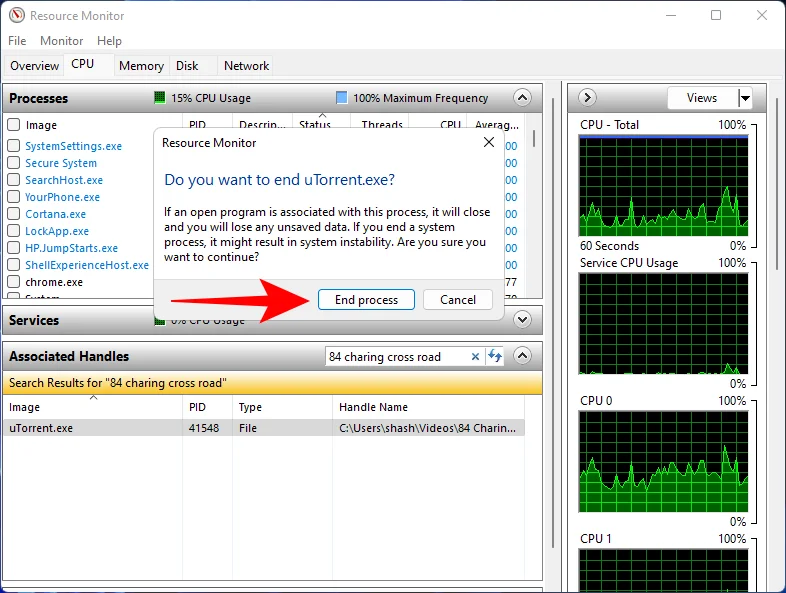Expand the Services section chevron
Viewport: 786px width, 593px height.
pos(522,319)
